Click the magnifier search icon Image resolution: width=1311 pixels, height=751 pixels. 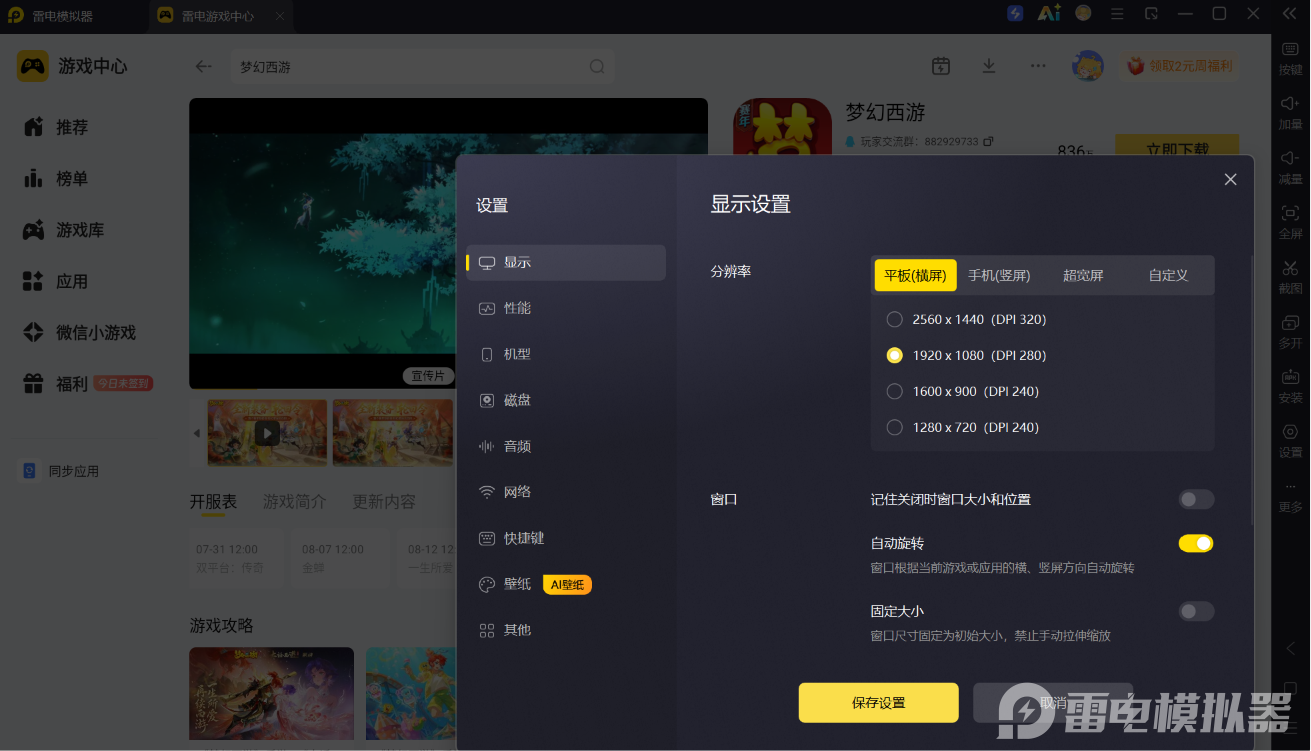[x=597, y=67]
